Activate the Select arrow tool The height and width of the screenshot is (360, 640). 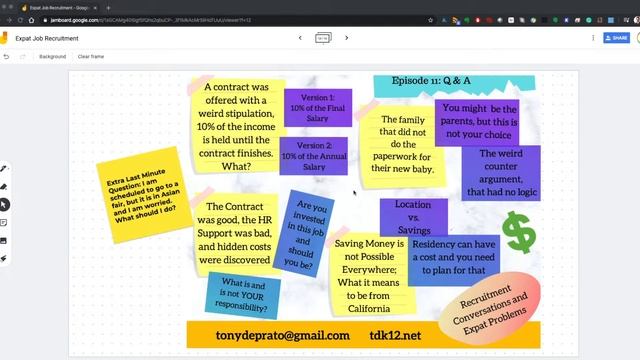coord(4,204)
